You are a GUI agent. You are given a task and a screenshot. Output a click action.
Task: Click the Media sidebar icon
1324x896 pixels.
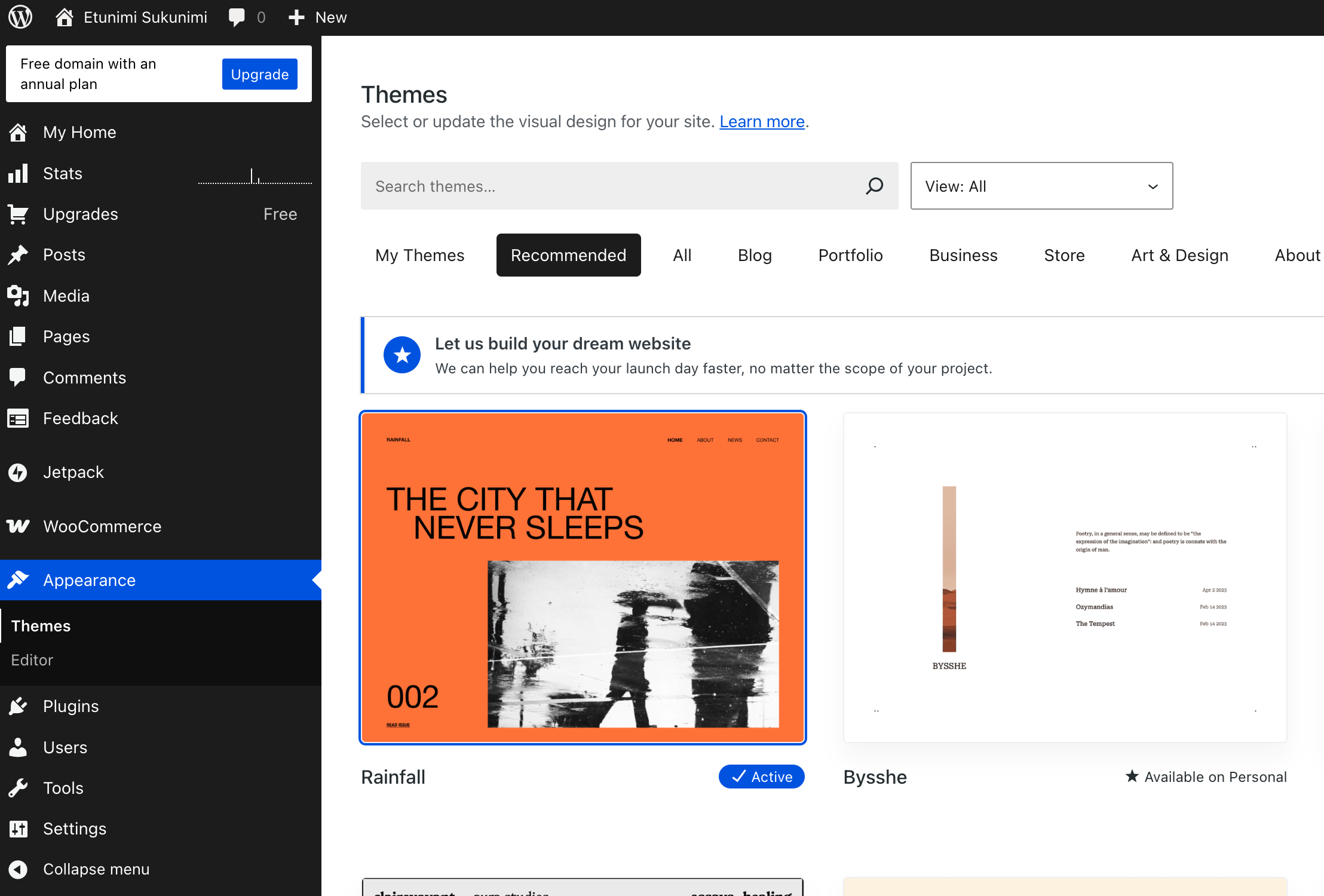(x=18, y=296)
